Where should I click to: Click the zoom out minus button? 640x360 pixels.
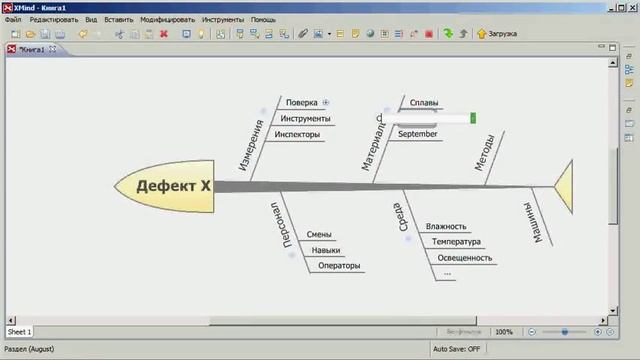coord(531,332)
